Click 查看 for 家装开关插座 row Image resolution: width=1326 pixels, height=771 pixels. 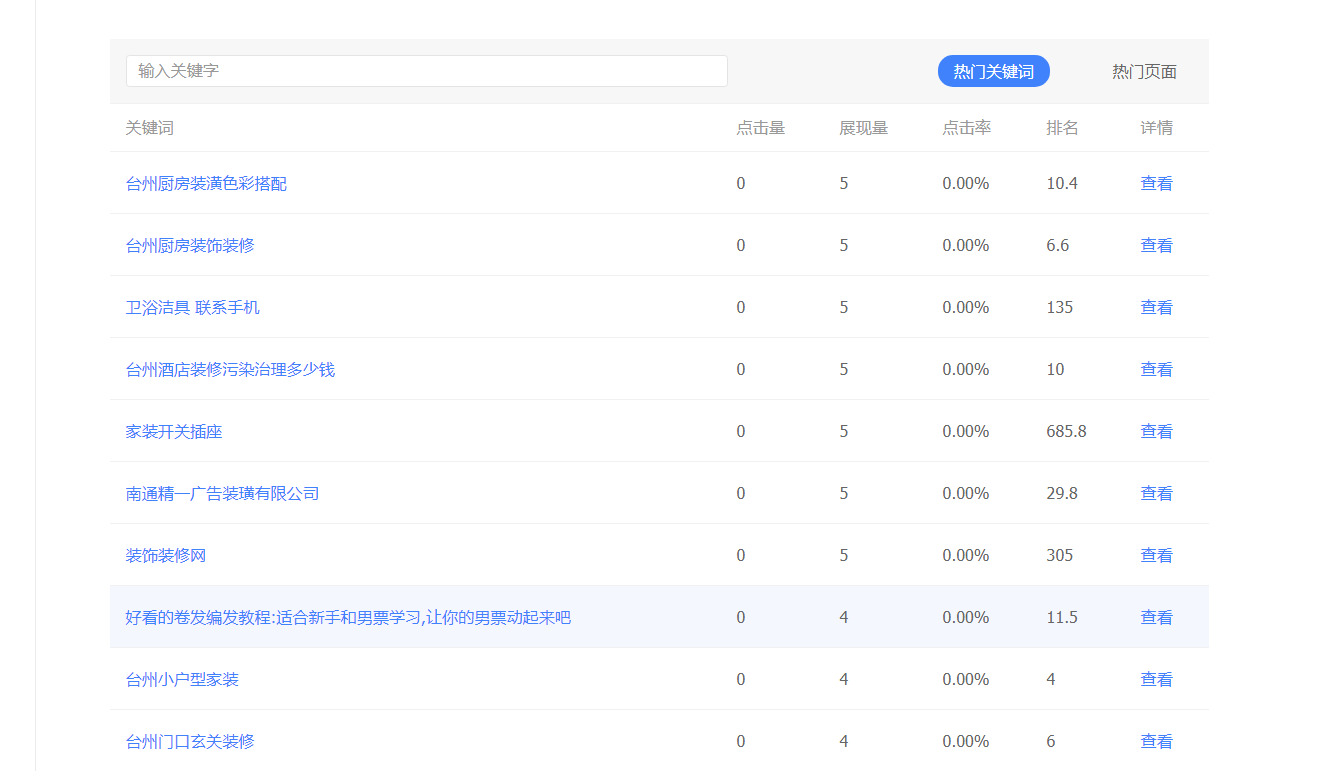click(x=1156, y=431)
